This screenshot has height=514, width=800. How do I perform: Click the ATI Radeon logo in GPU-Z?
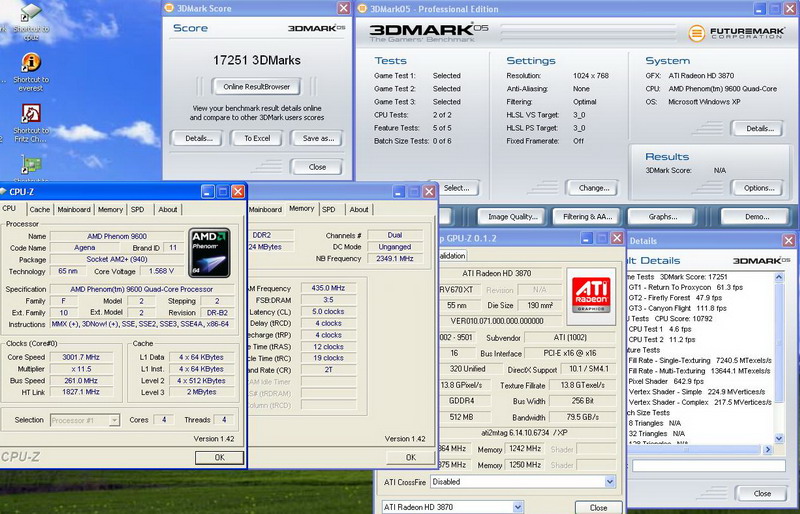tap(591, 297)
